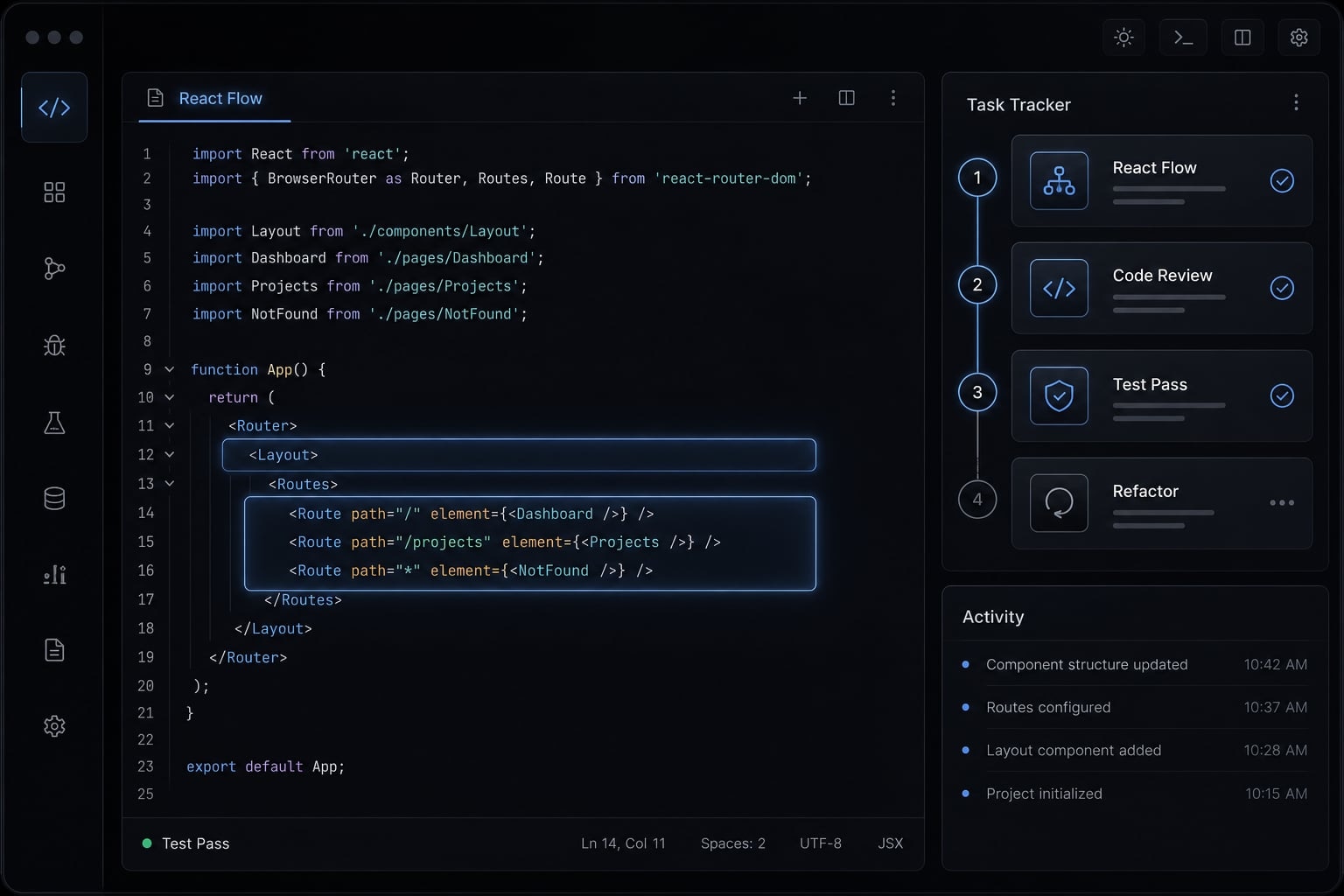Click the Test Pass shield icon
1344x896 pixels.
pos(1059,395)
